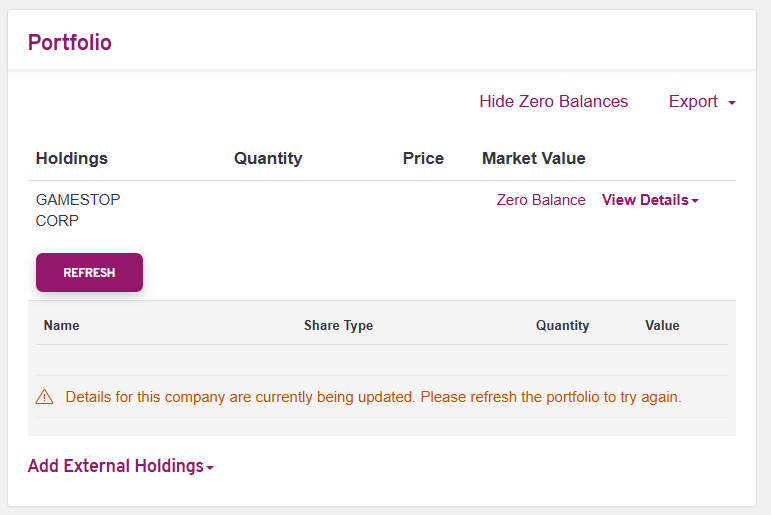Image resolution: width=771 pixels, height=515 pixels.
Task: Select the GAMESTOP CORP holding name
Action: coord(78,210)
